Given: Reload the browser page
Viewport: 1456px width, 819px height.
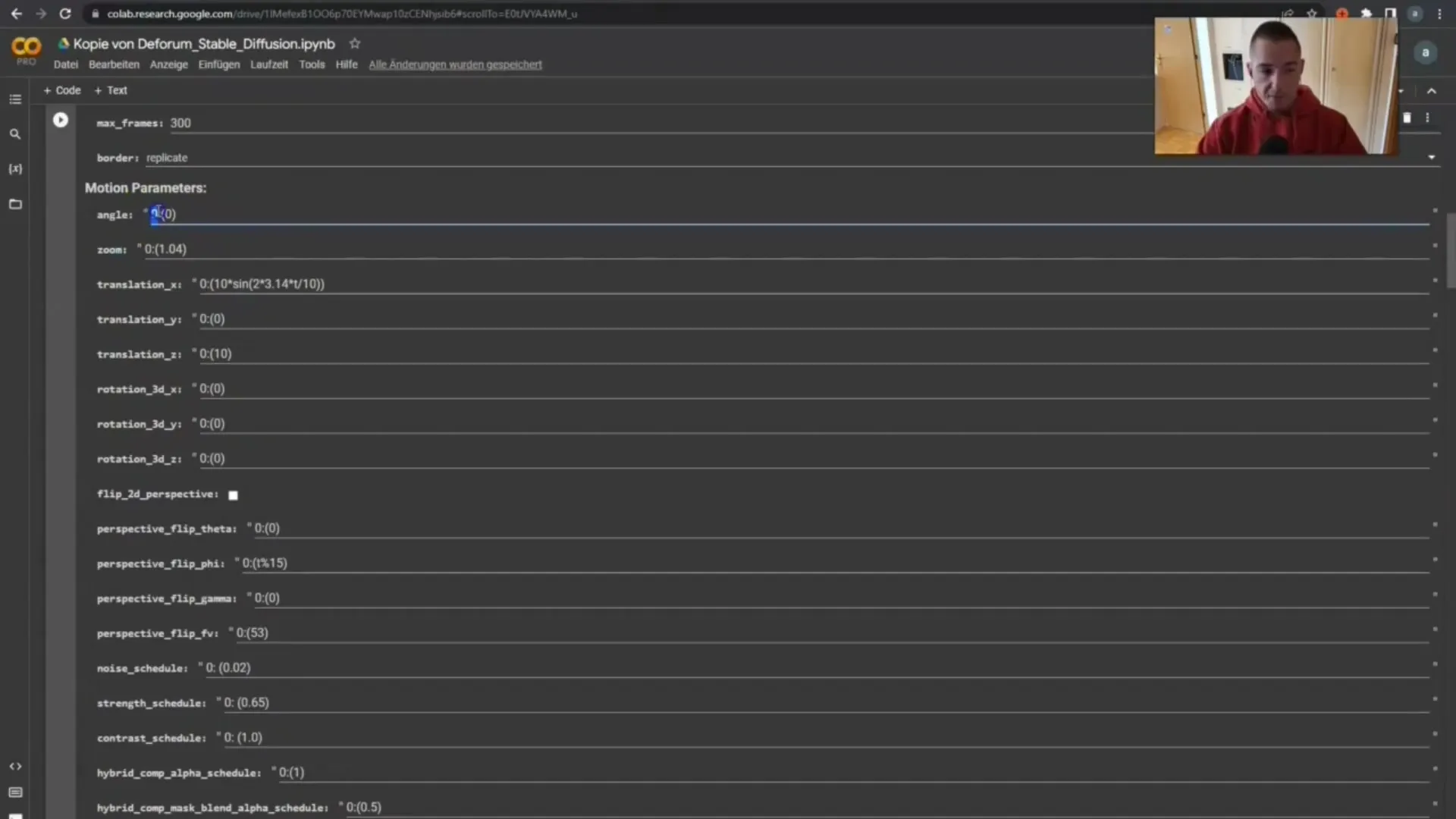Looking at the screenshot, I should (65, 14).
